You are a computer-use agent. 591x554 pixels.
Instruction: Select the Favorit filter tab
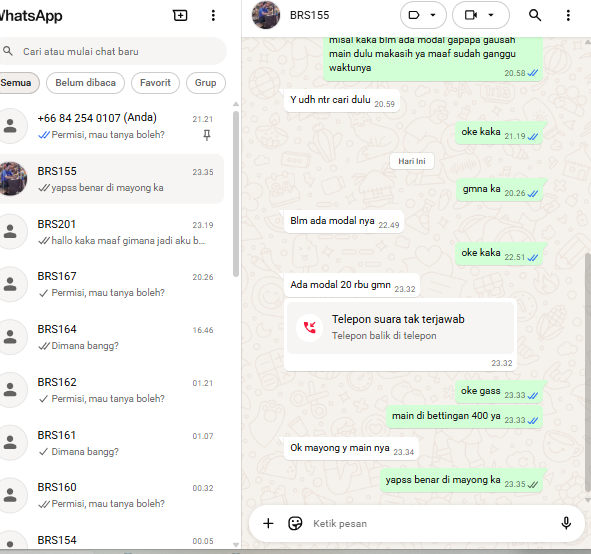[155, 83]
